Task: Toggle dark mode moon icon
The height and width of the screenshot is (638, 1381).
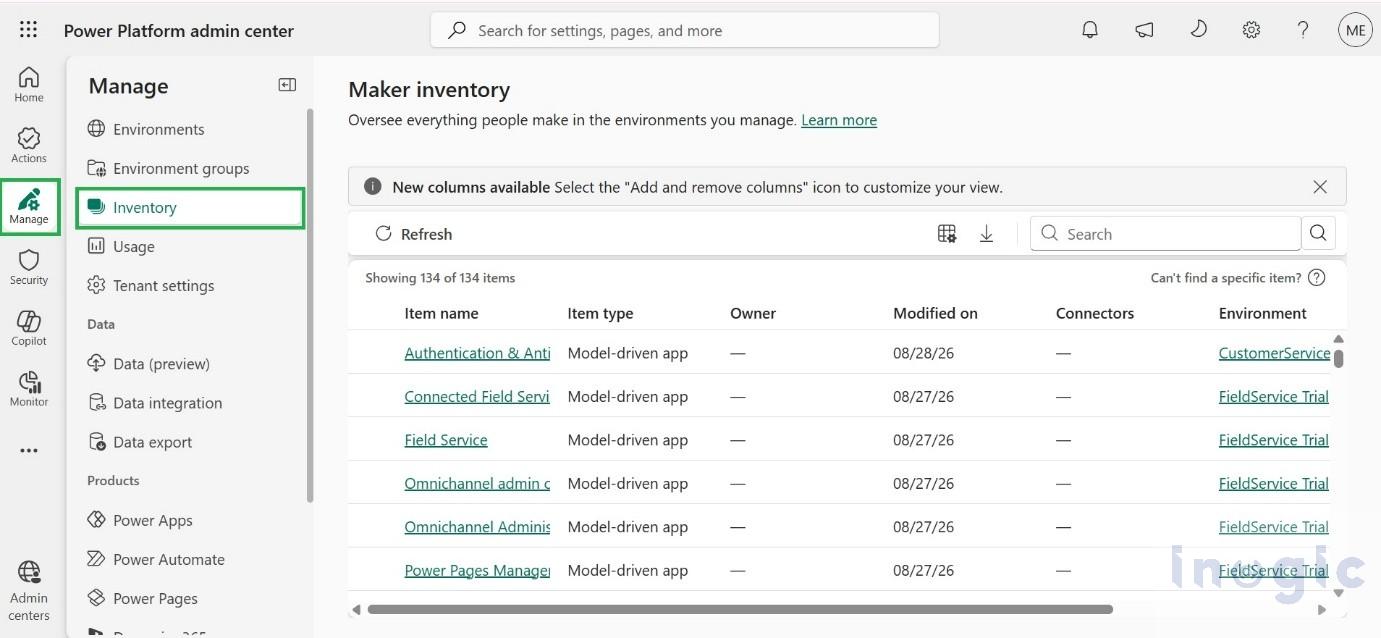Action: coord(1198,30)
